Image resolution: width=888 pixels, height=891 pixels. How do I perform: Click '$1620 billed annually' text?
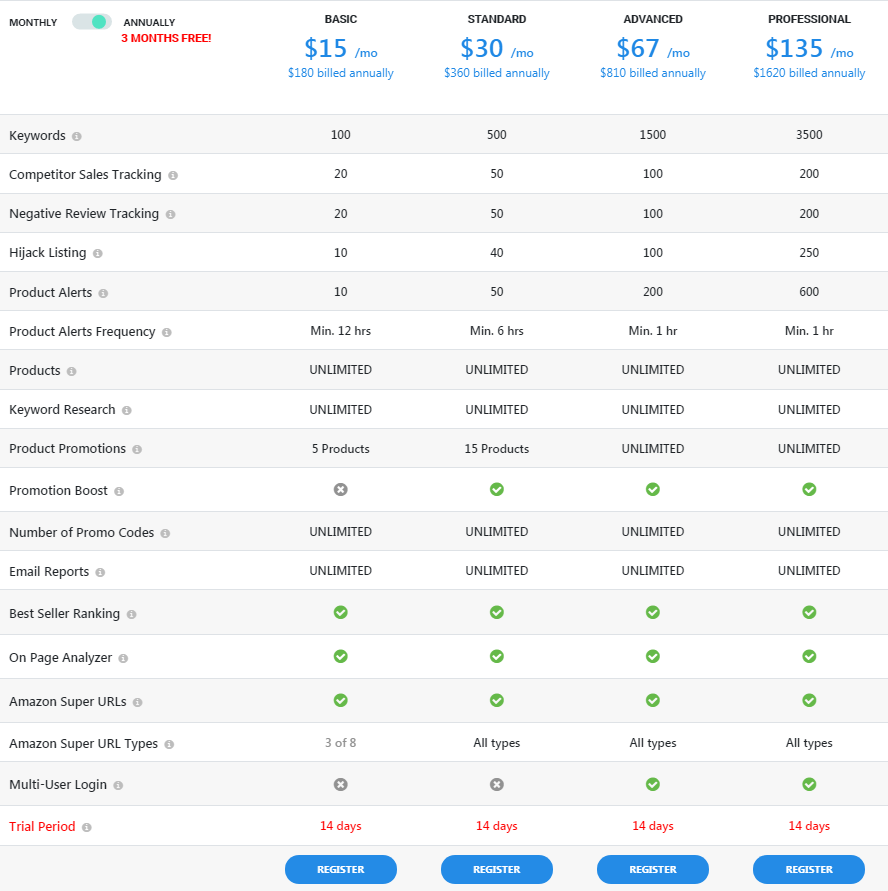click(809, 73)
